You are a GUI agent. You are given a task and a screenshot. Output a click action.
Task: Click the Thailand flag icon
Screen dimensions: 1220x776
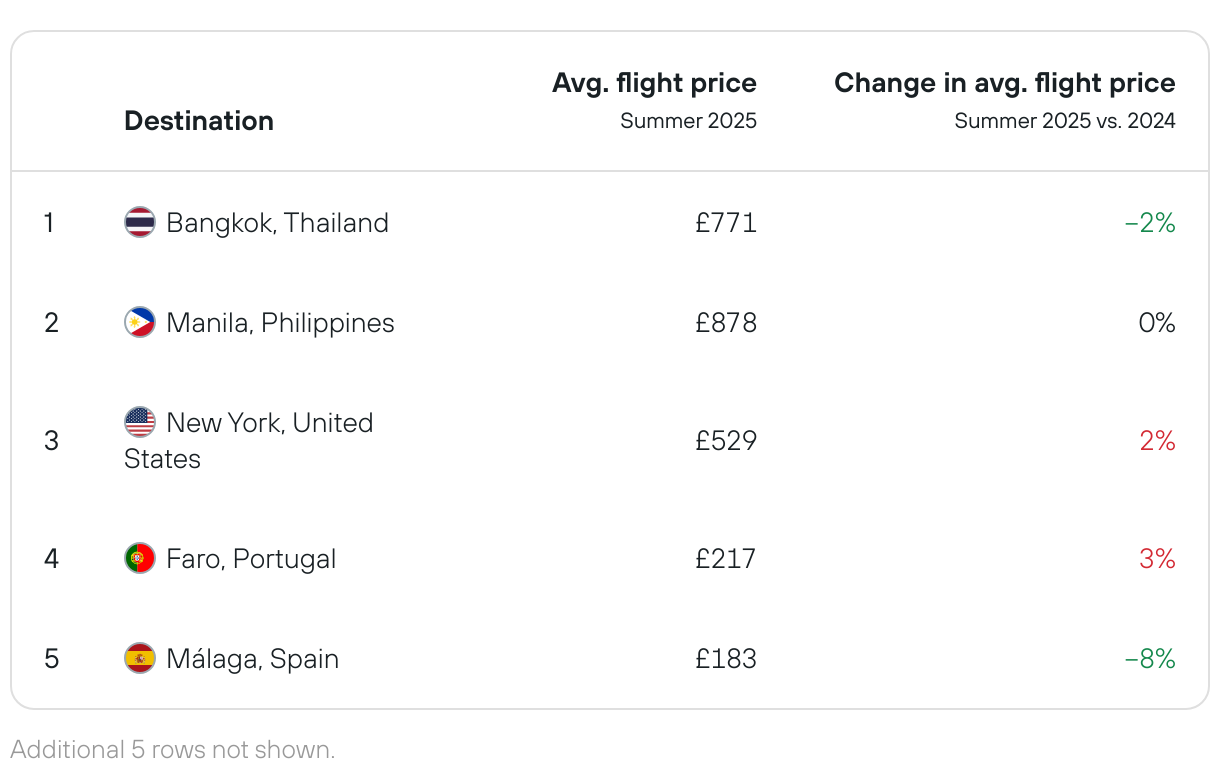140,222
